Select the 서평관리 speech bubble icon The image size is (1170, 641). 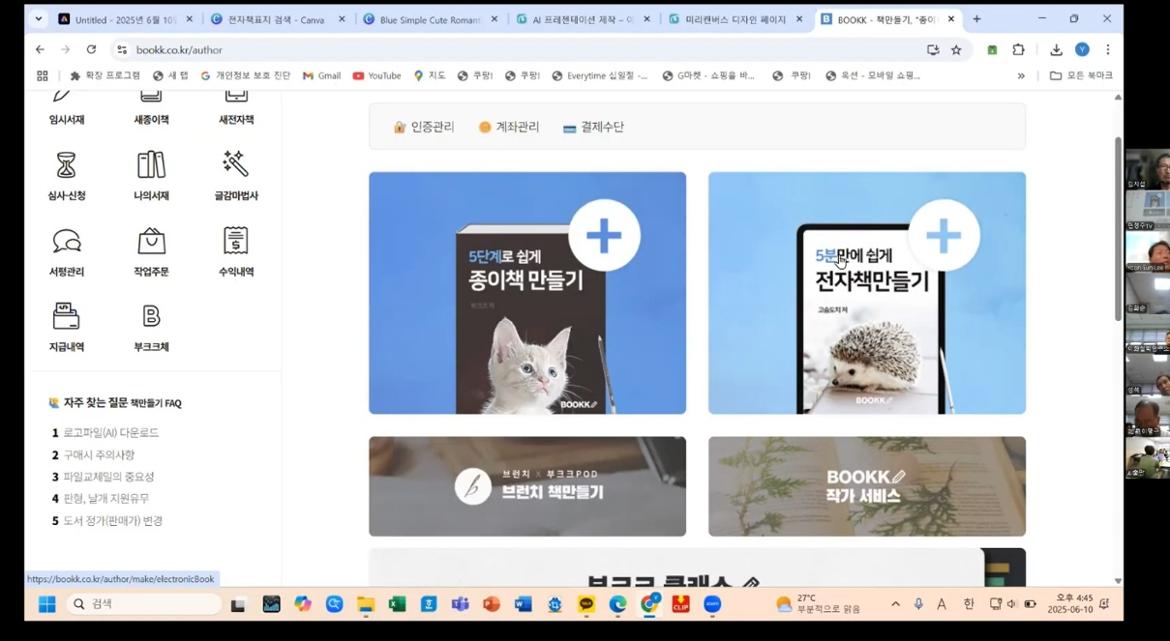click(x=67, y=242)
